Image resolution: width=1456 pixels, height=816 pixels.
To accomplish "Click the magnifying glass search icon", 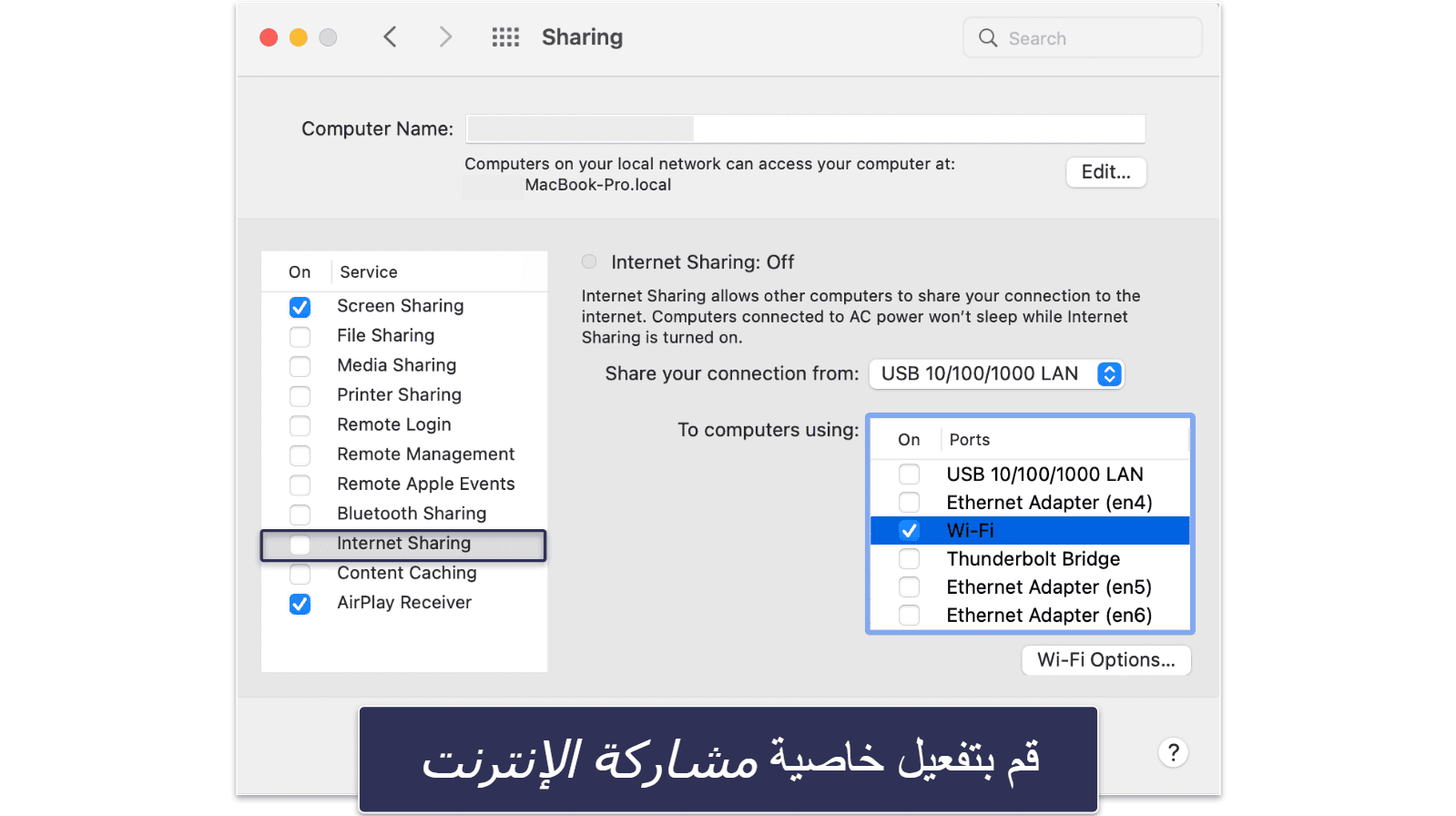I will pos(988,38).
